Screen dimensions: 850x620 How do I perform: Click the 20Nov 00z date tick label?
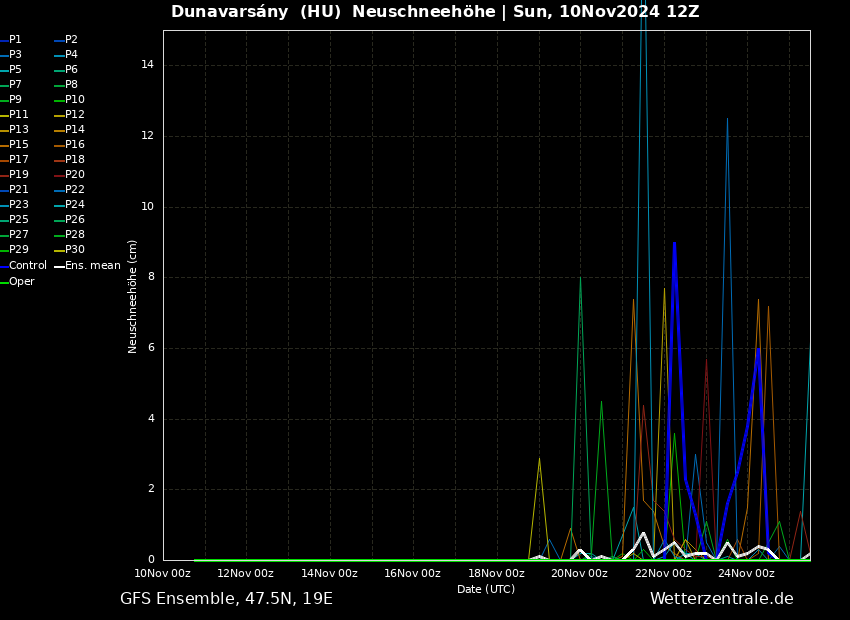pyautogui.click(x=579, y=573)
